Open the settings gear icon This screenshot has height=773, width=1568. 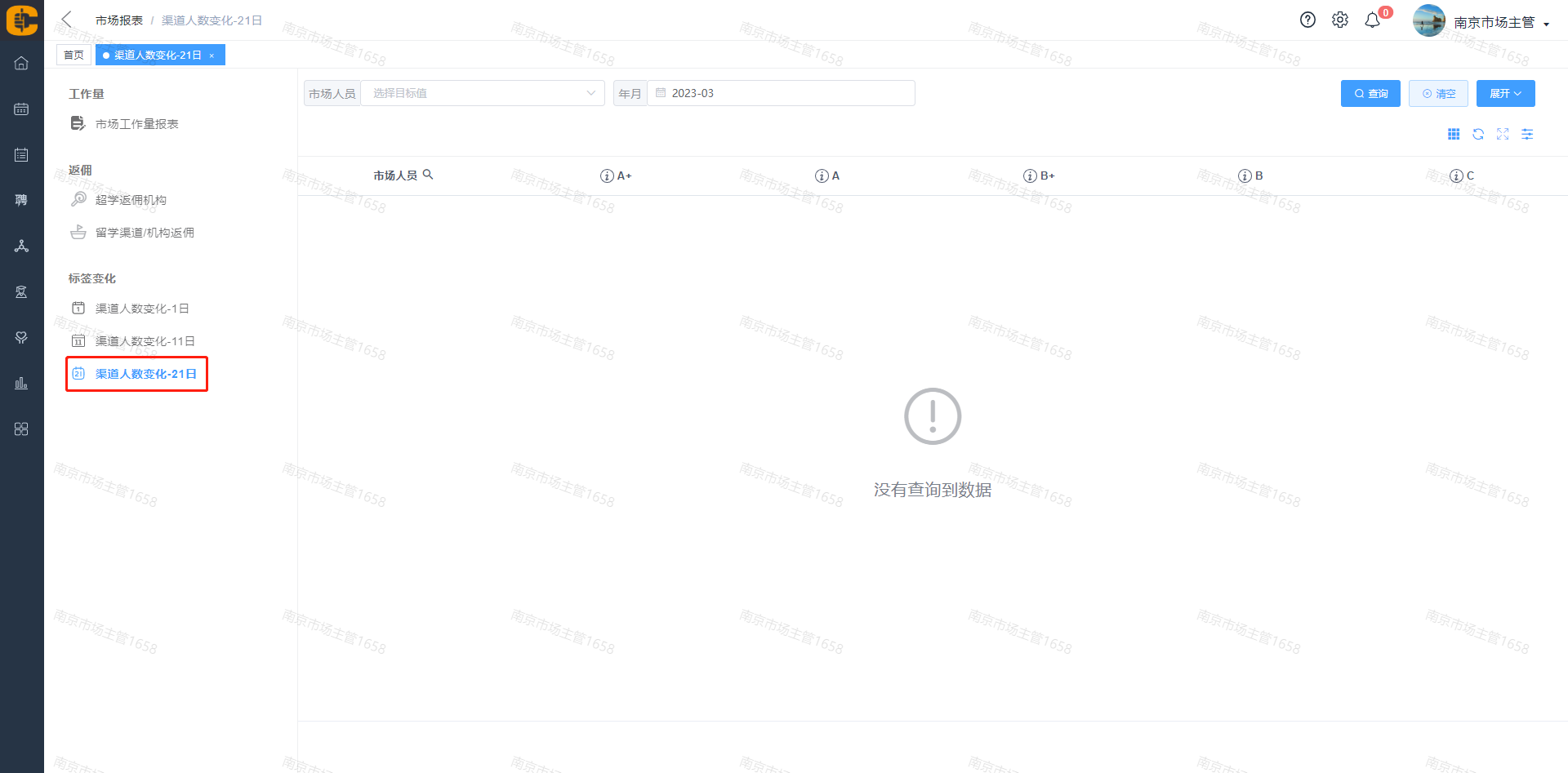(x=1340, y=20)
